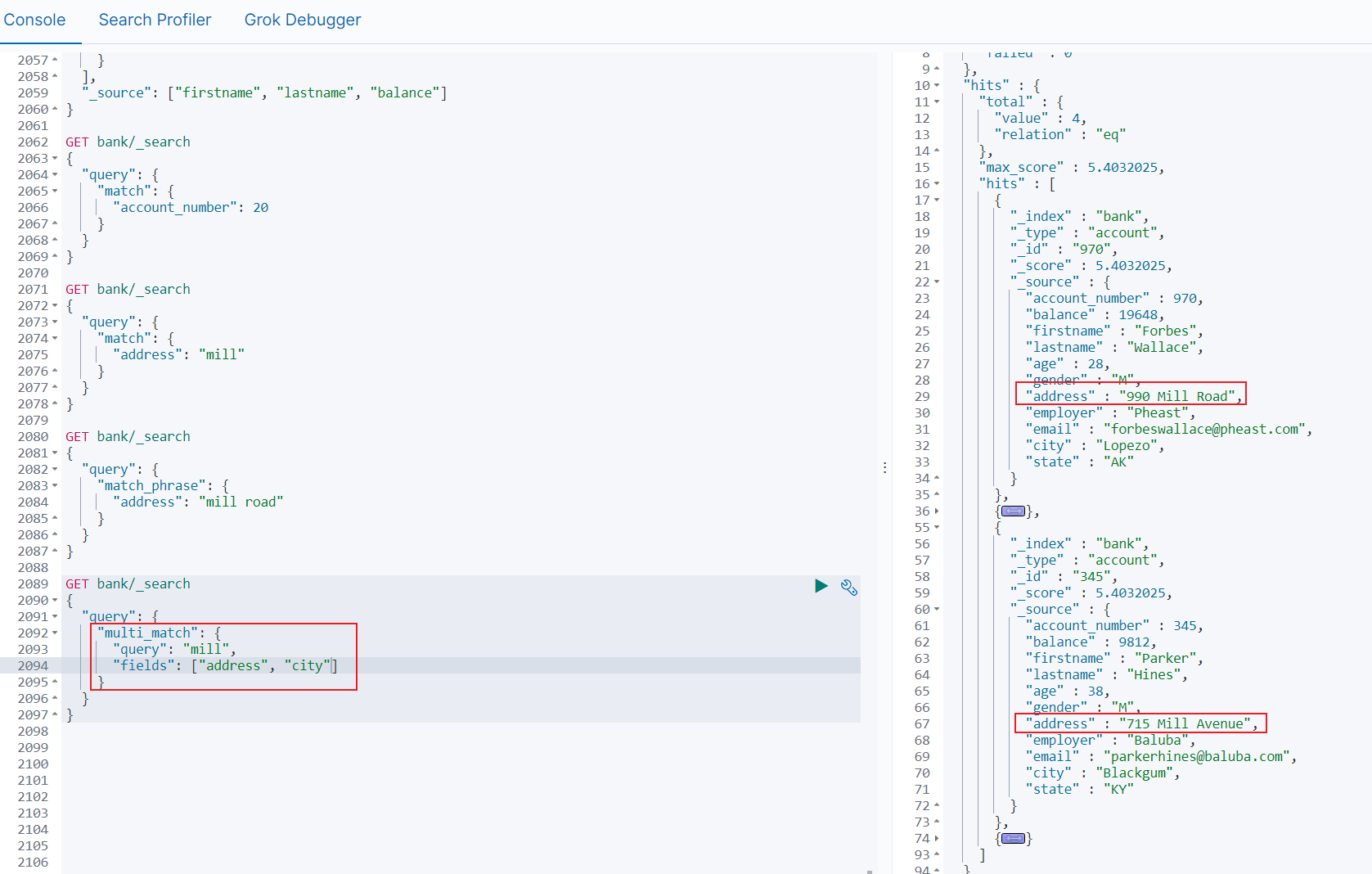This screenshot has width=1372, height=874.
Task: Click the GET bank/_search request on line 2062
Action: pos(128,142)
